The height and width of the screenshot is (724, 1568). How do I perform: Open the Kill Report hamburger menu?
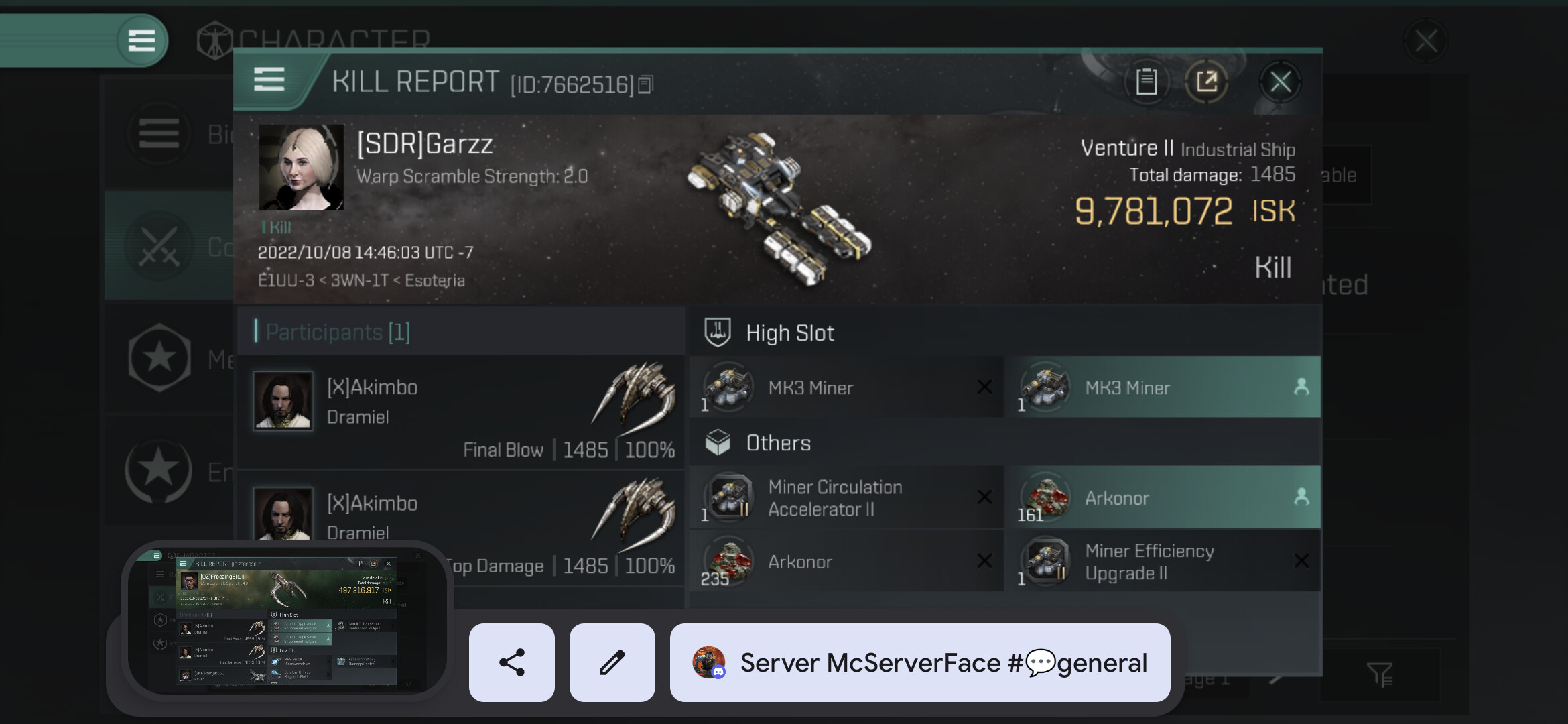point(269,80)
